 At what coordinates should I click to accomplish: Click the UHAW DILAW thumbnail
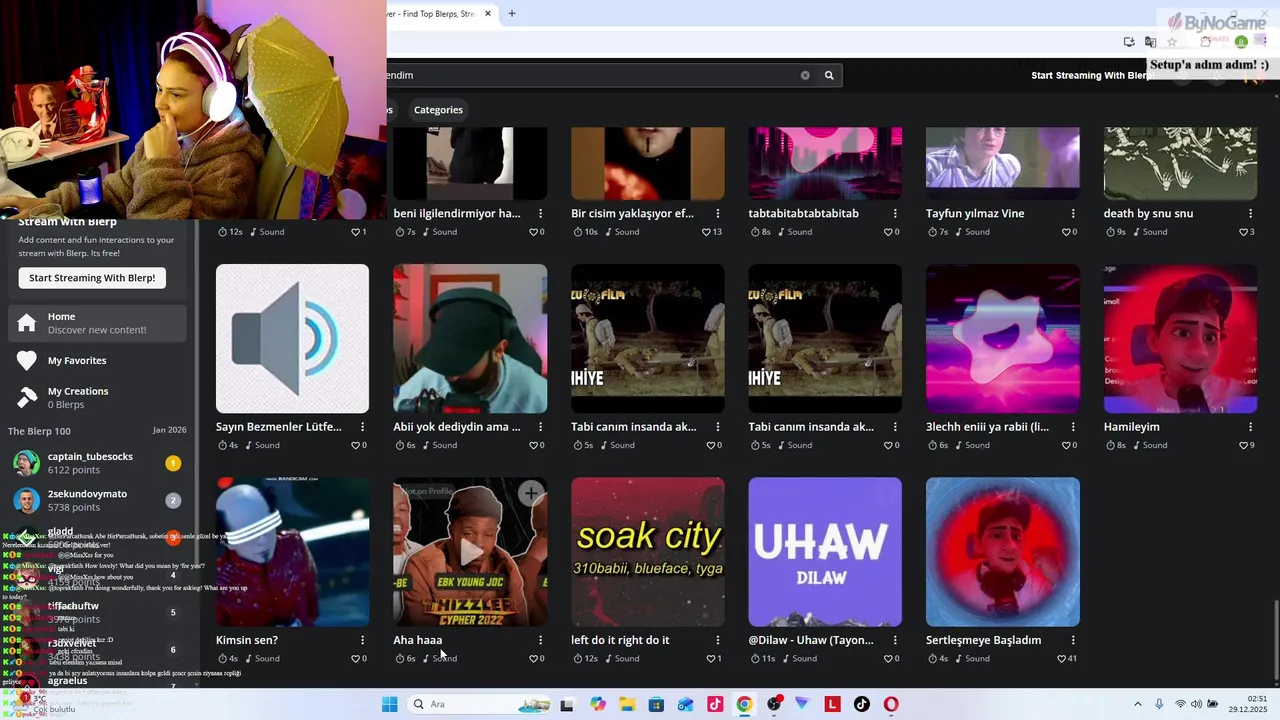(x=825, y=552)
